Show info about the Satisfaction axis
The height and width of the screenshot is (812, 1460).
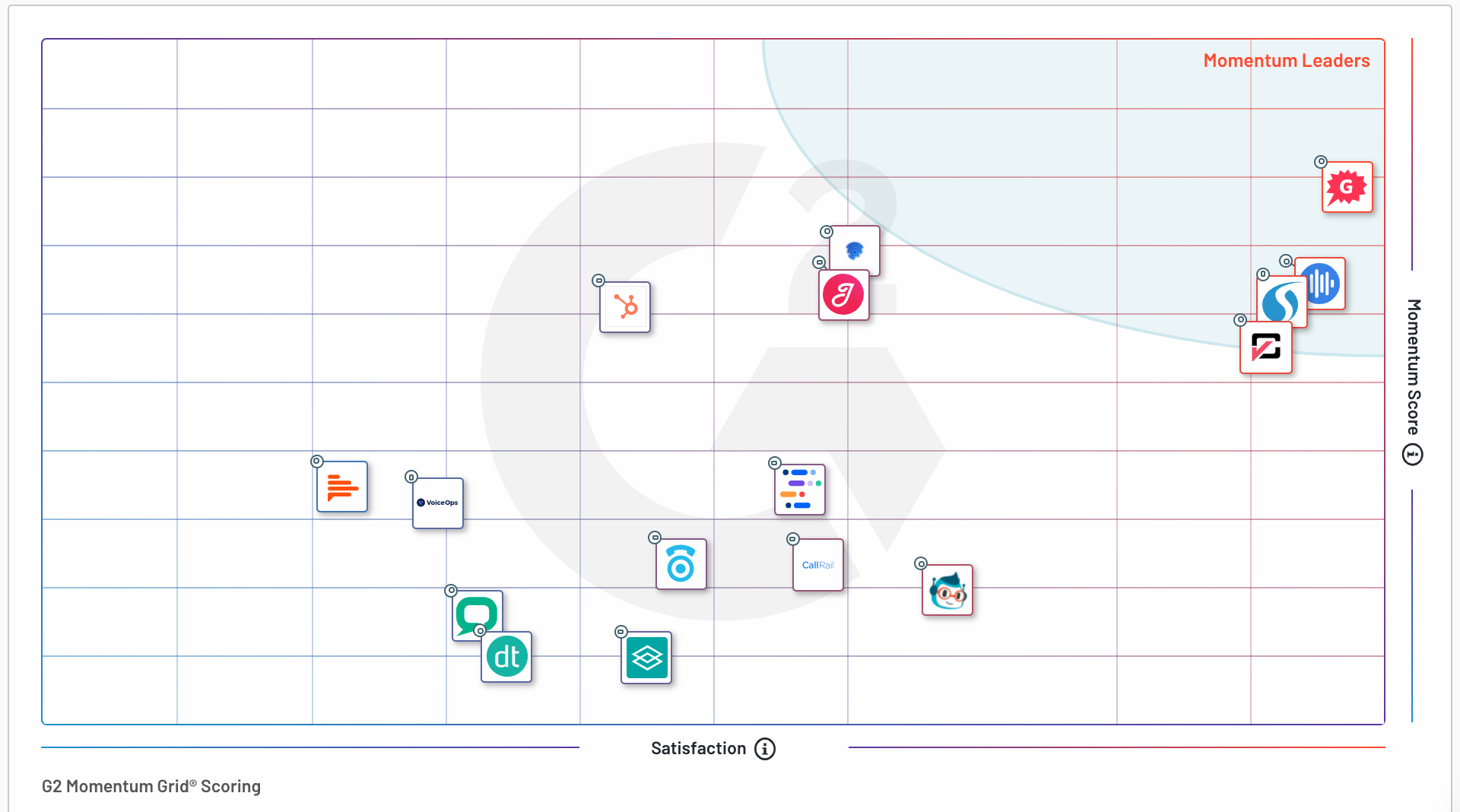(765, 749)
